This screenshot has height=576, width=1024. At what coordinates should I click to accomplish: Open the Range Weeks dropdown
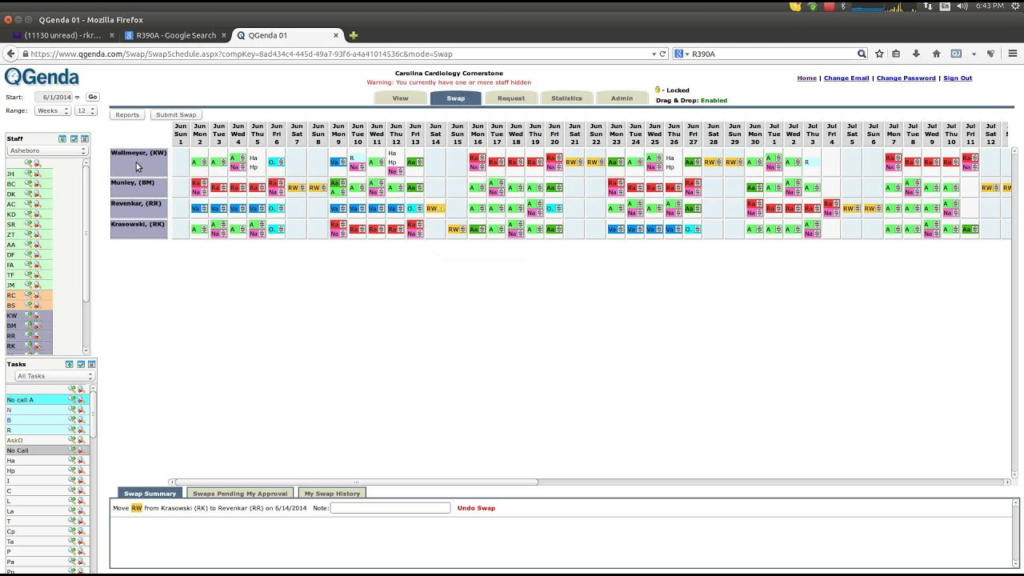point(52,110)
